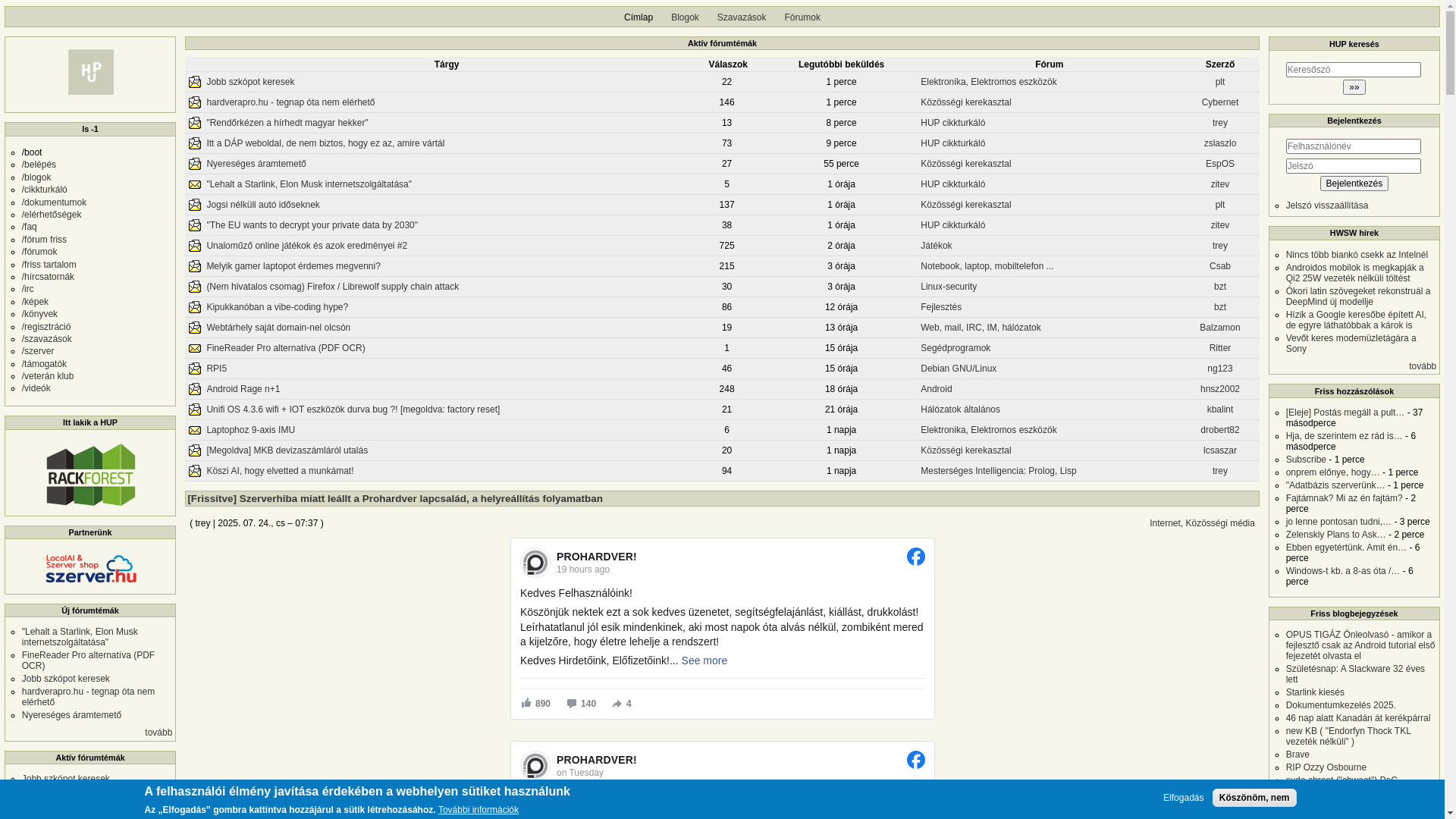The image size is (1456, 819).
Task: Open the Címlap tab
Action: [x=639, y=17]
